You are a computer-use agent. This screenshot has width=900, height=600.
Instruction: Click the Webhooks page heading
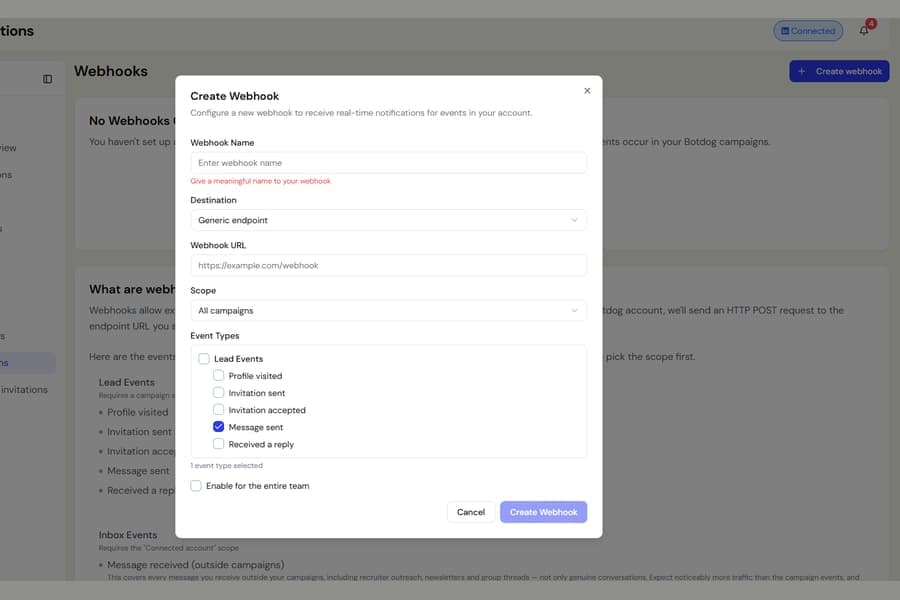111,71
